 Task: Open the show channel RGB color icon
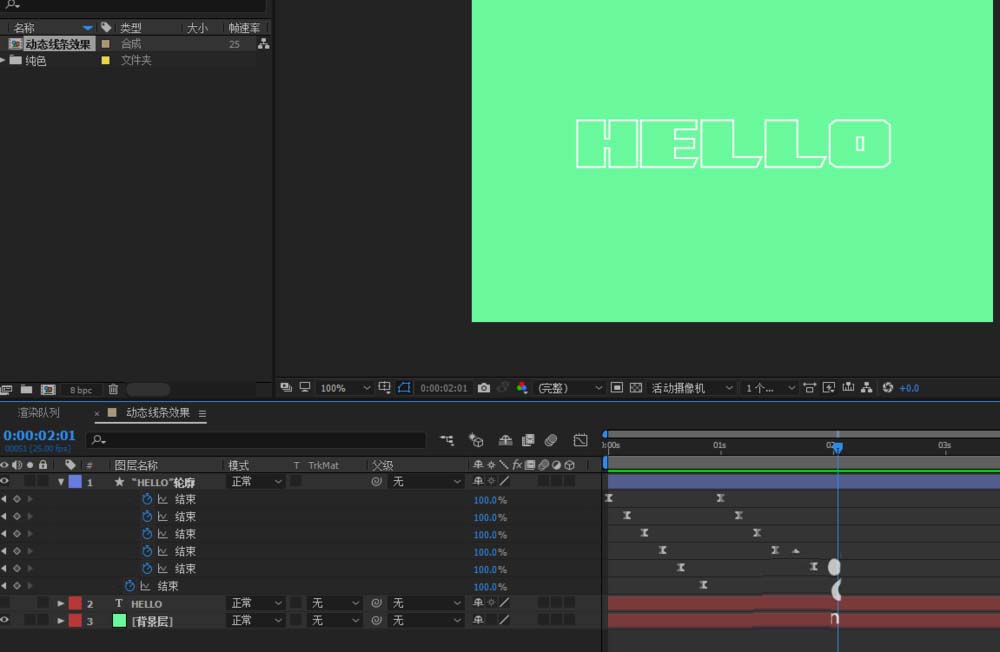[522, 388]
